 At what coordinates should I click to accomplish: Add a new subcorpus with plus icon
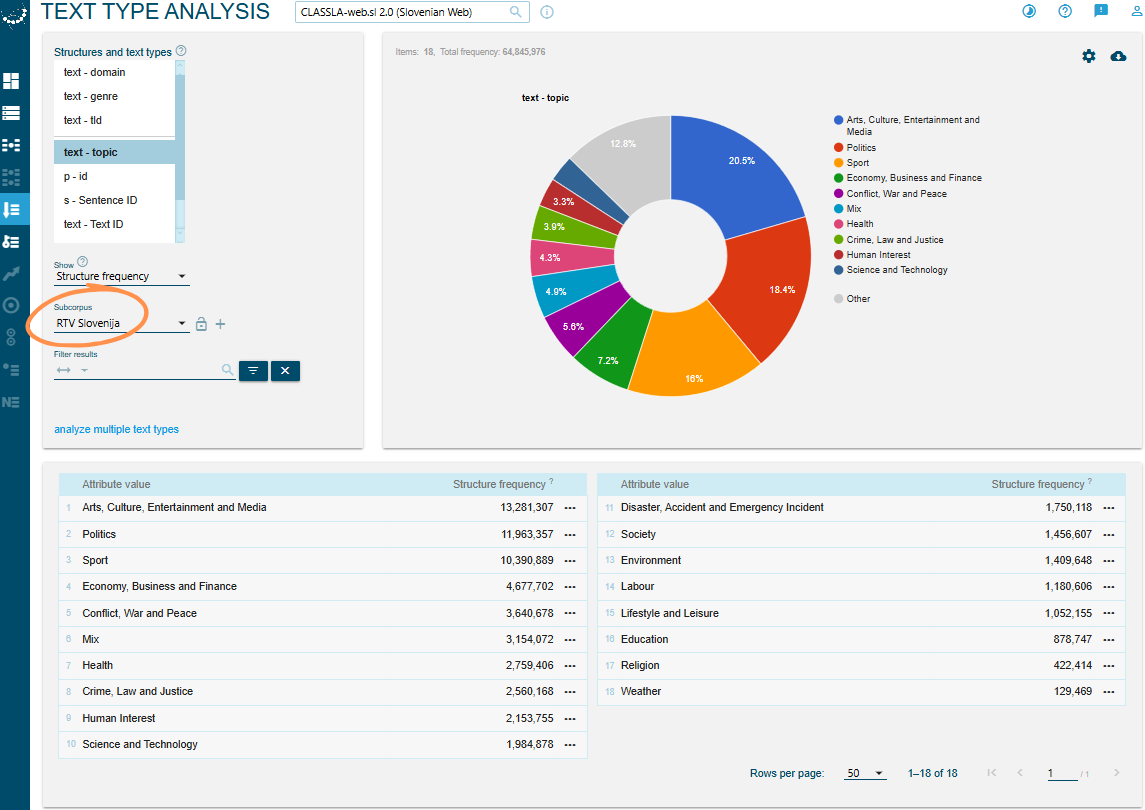click(221, 324)
